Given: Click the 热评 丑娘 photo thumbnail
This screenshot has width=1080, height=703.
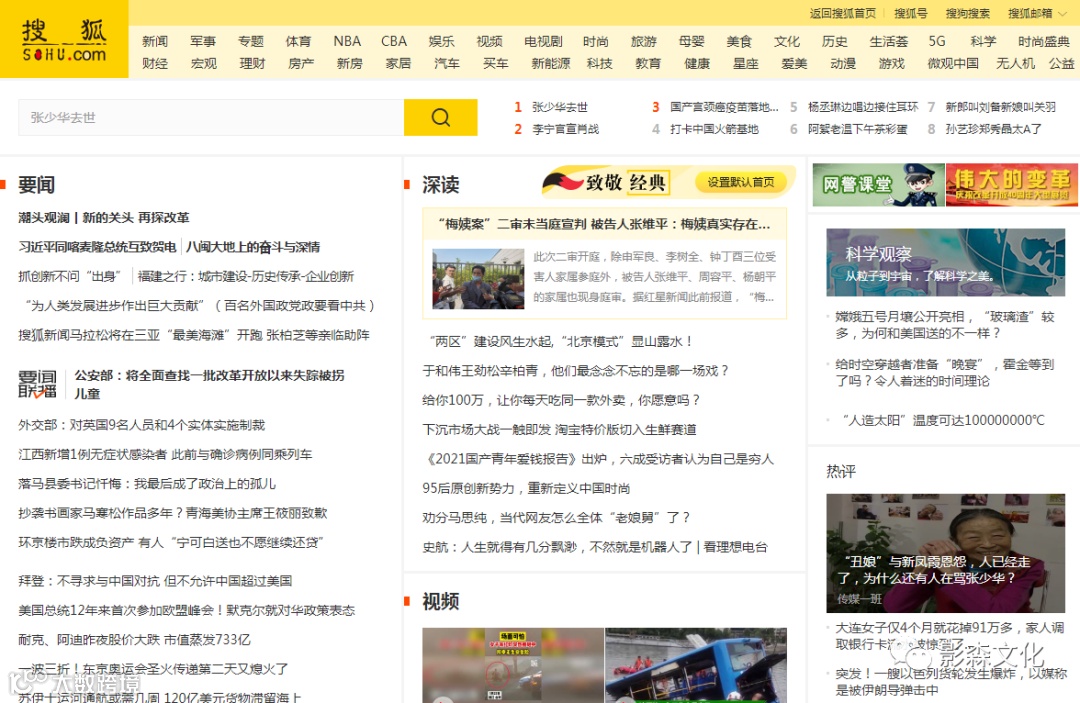Looking at the screenshot, I should click(x=946, y=553).
